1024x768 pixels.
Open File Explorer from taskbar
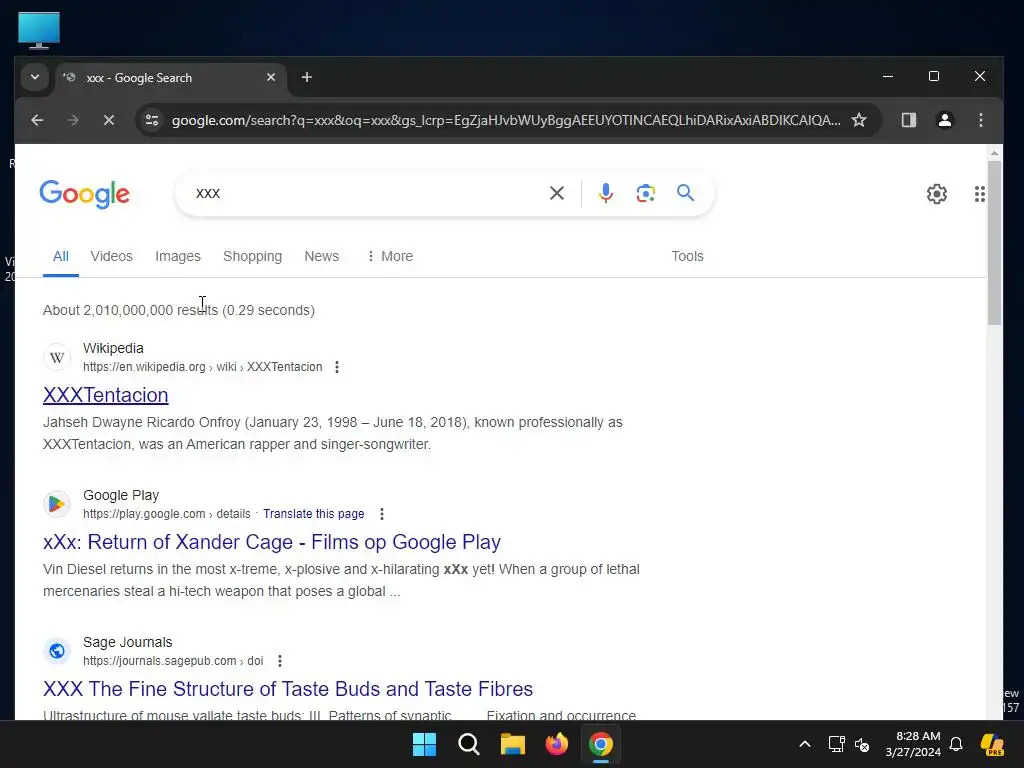pos(513,744)
